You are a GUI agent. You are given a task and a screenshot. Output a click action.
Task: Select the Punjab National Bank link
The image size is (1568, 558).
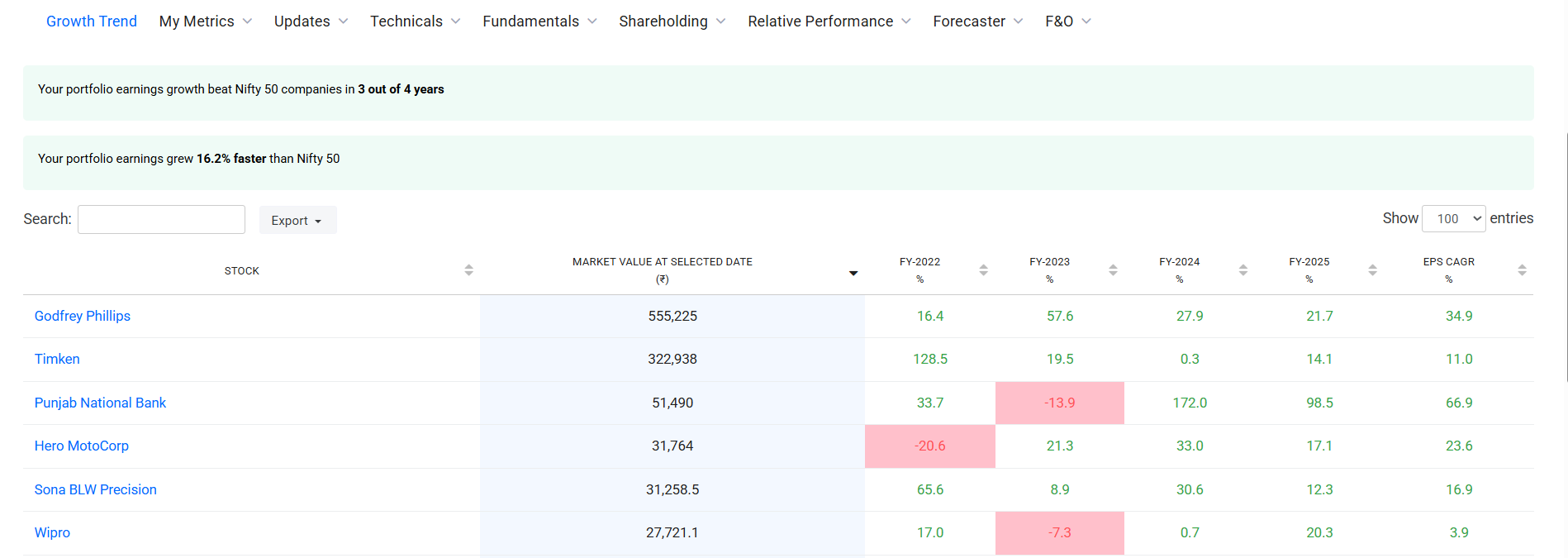[100, 403]
